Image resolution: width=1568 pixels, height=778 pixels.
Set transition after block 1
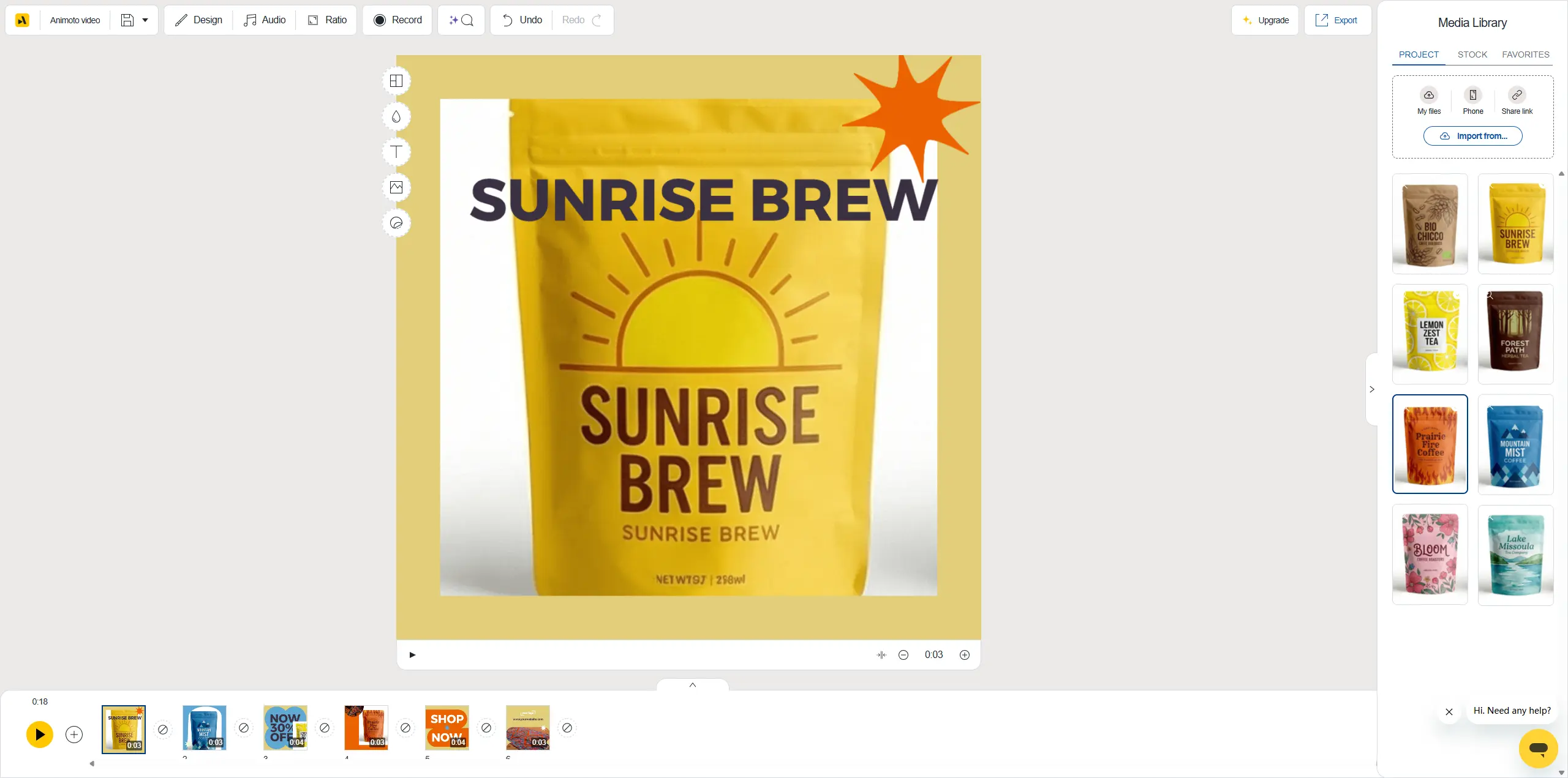(x=163, y=730)
